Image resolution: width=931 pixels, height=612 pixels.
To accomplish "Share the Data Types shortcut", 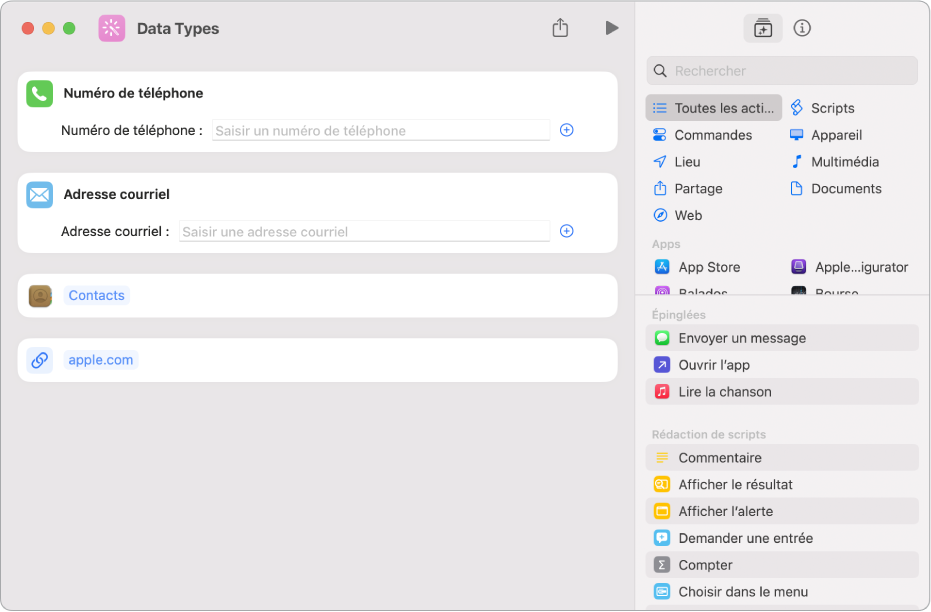I will (x=560, y=28).
